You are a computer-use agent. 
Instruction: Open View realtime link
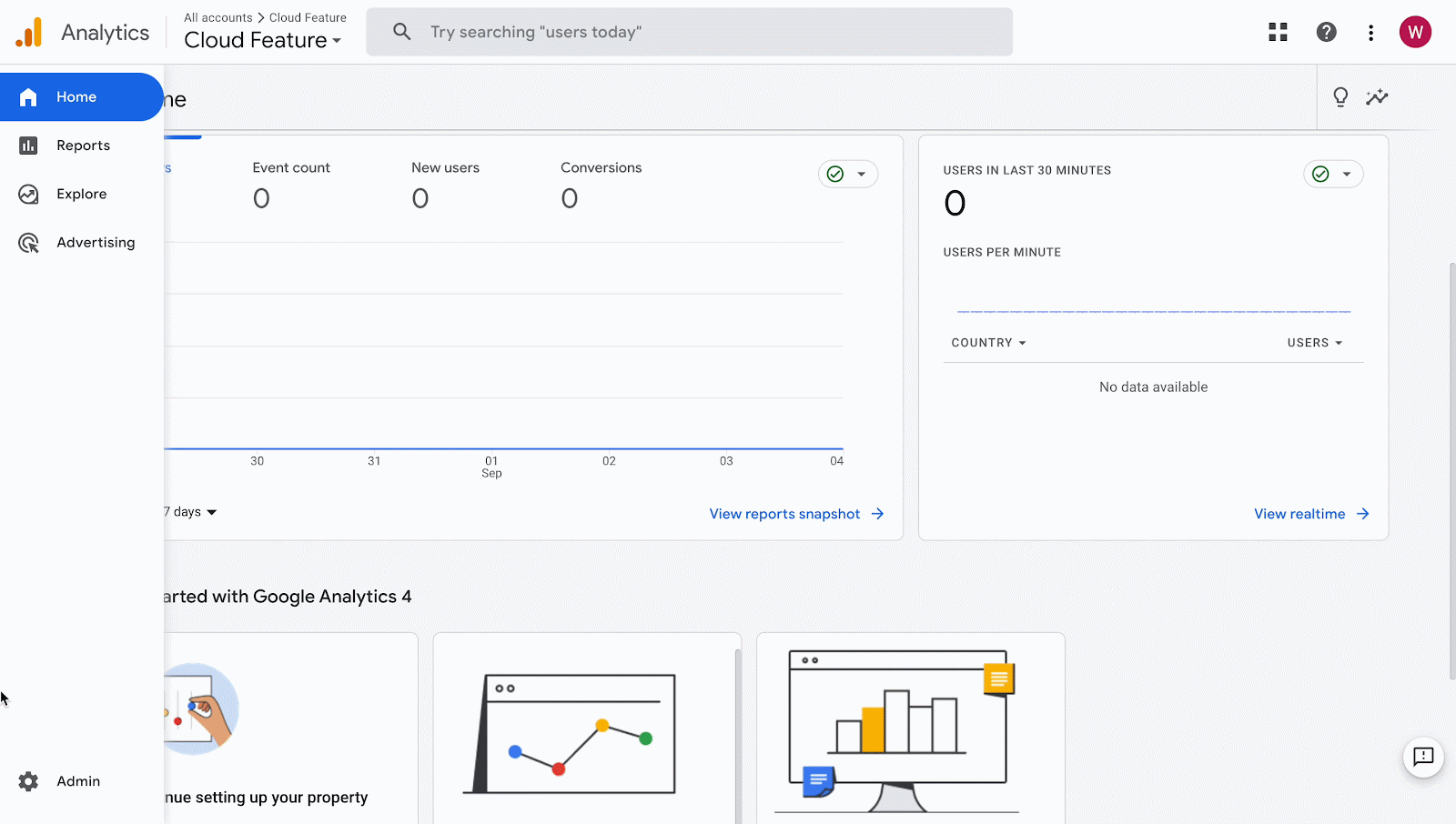[1311, 514]
